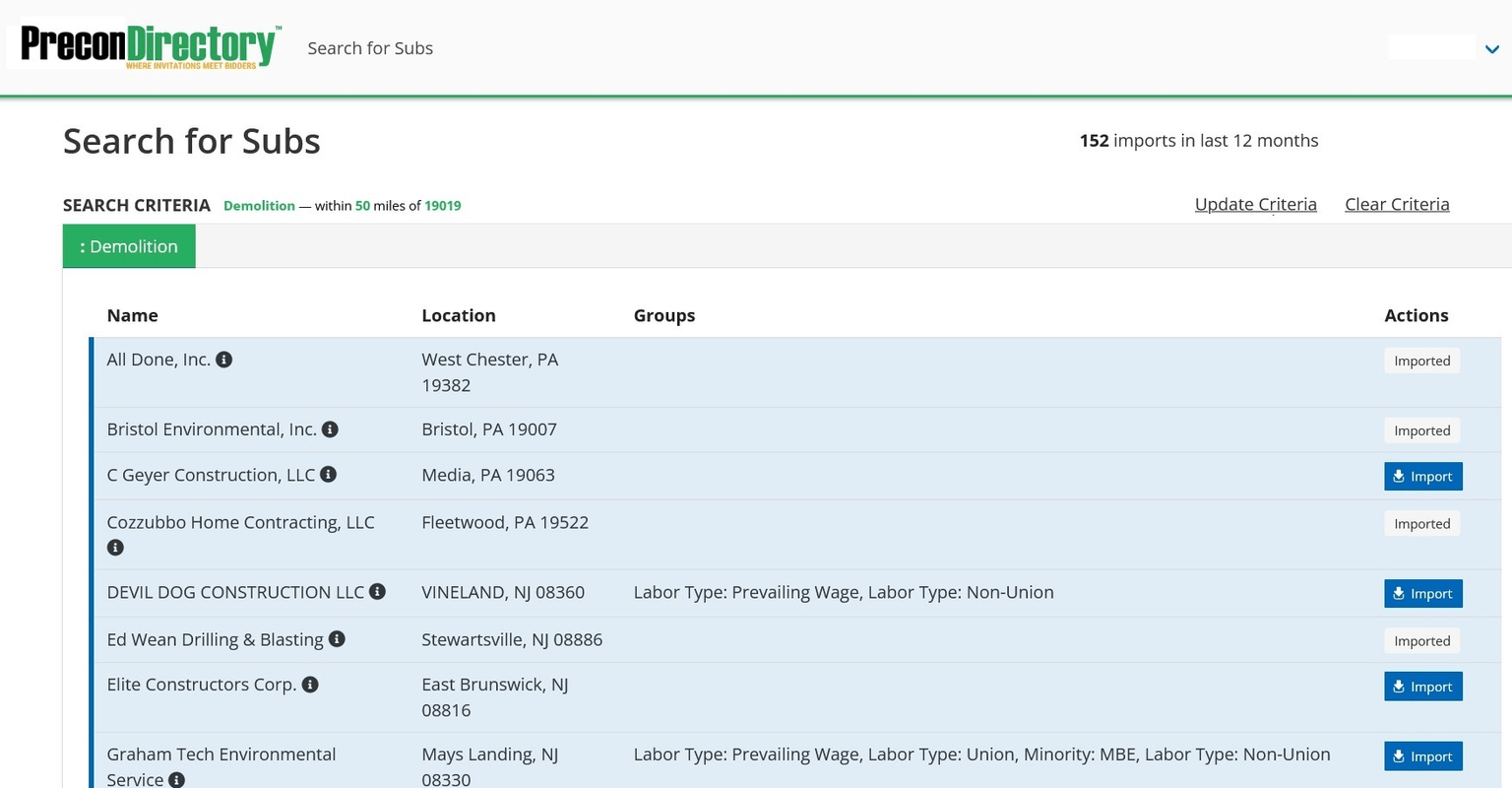Open info icon for Elite Constructors Corp.
Screen dimensions: 1512x788
310,685
